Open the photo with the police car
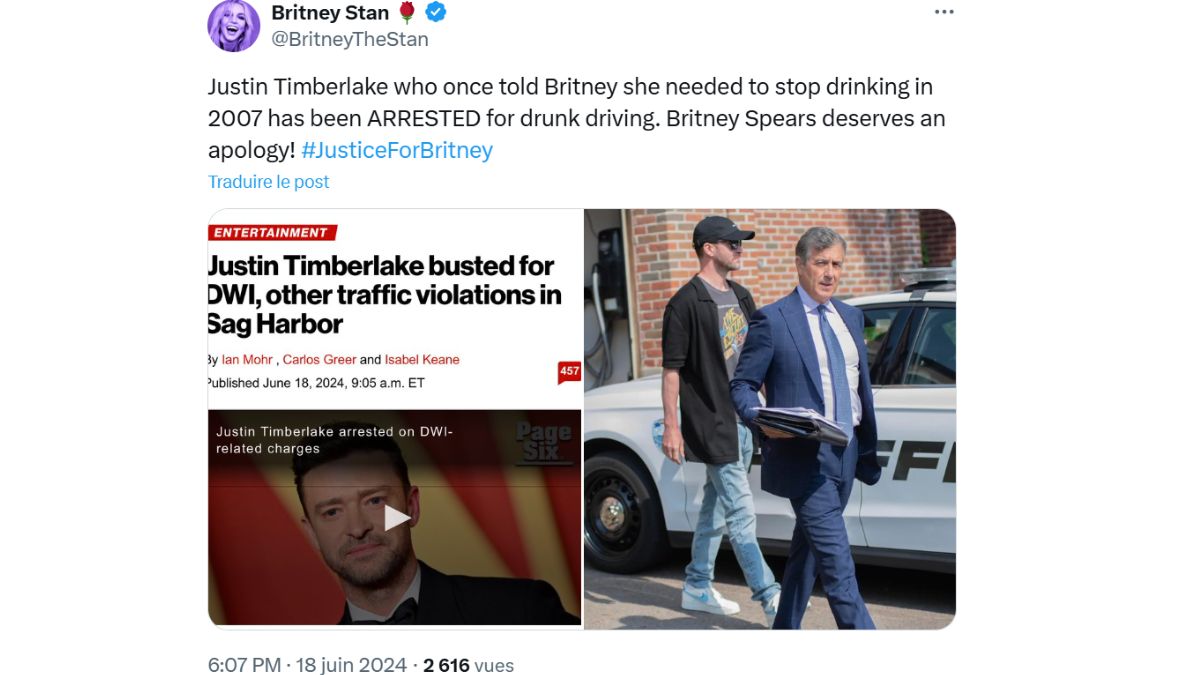The image size is (1200, 675). (769, 418)
